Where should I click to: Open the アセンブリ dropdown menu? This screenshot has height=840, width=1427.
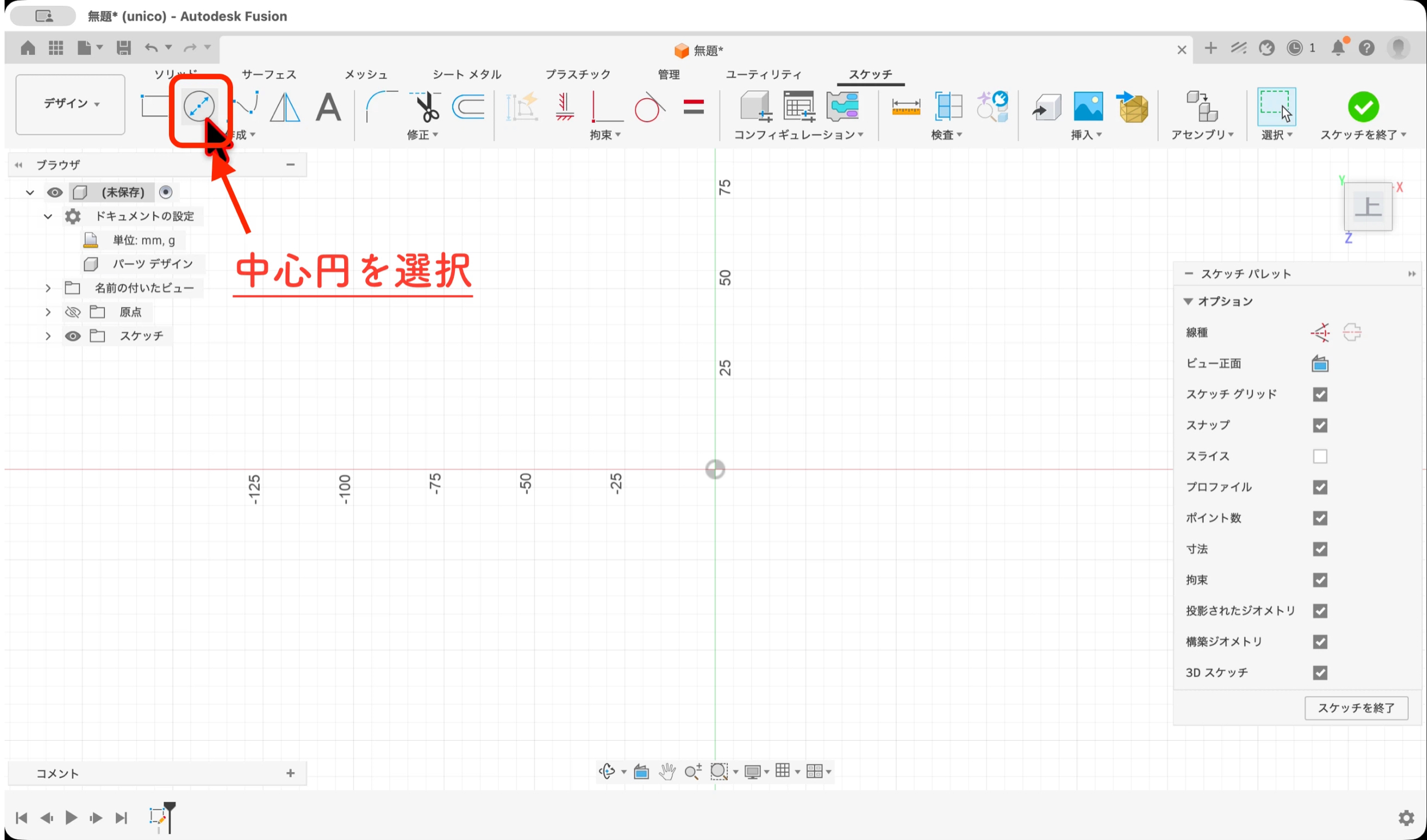[1202, 135]
